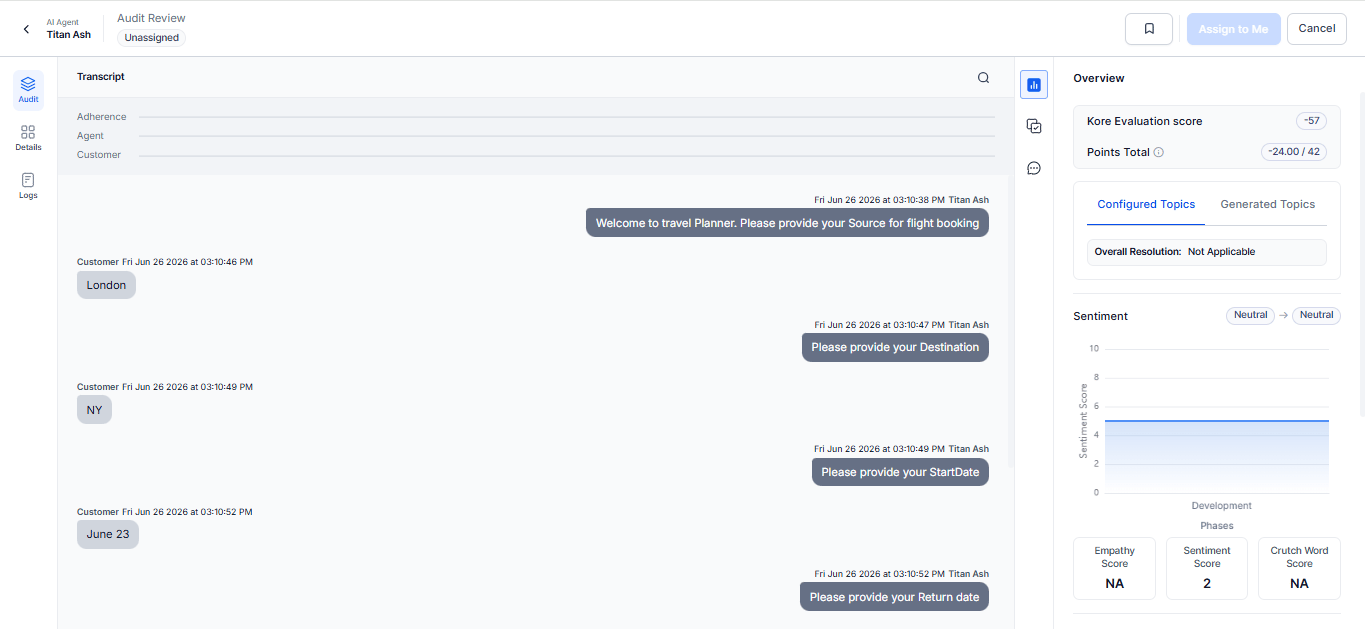Click the 'Welcome to travel Planner' agent message
This screenshot has height=629, width=1365.
click(787, 223)
